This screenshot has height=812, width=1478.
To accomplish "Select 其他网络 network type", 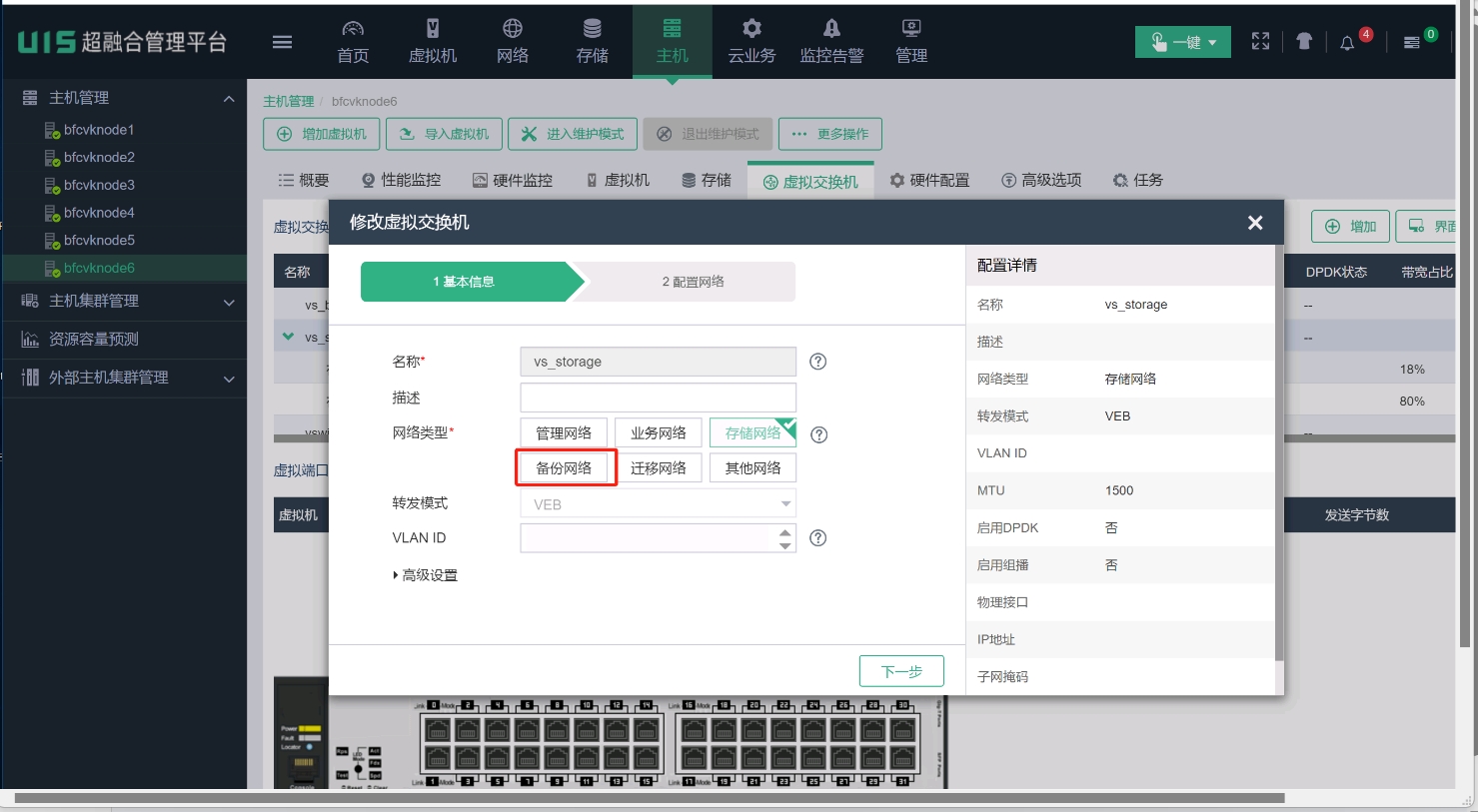I will 753,467.
